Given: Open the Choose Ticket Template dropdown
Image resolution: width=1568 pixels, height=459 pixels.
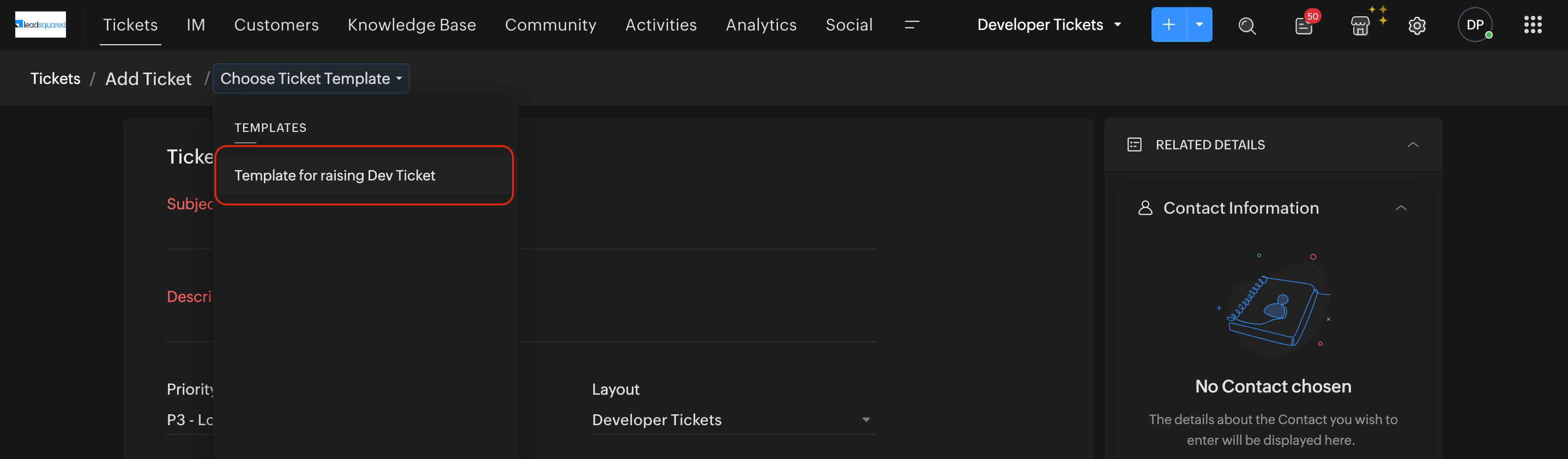Looking at the screenshot, I should pos(311,78).
